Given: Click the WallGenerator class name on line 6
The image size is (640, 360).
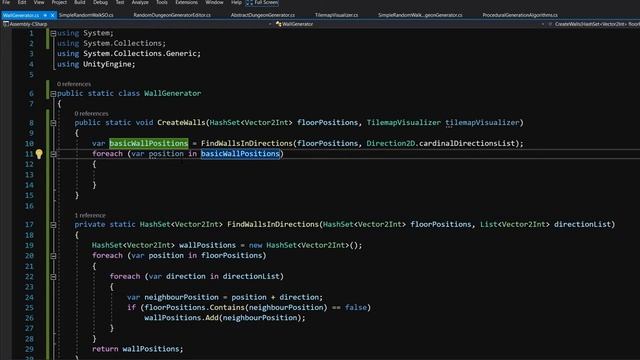Looking at the screenshot, I should click(x=172, y=93).
